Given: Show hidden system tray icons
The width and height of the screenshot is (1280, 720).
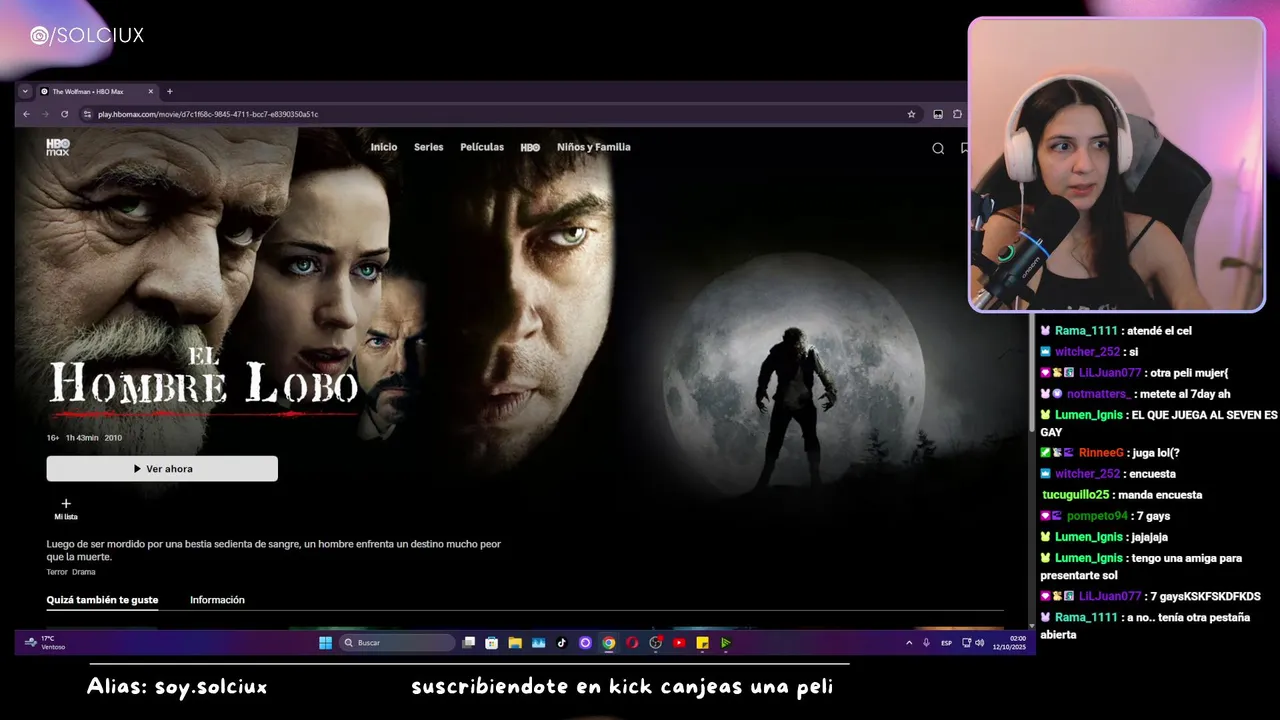Looking at the screenshot, I should tap(909, 643).
